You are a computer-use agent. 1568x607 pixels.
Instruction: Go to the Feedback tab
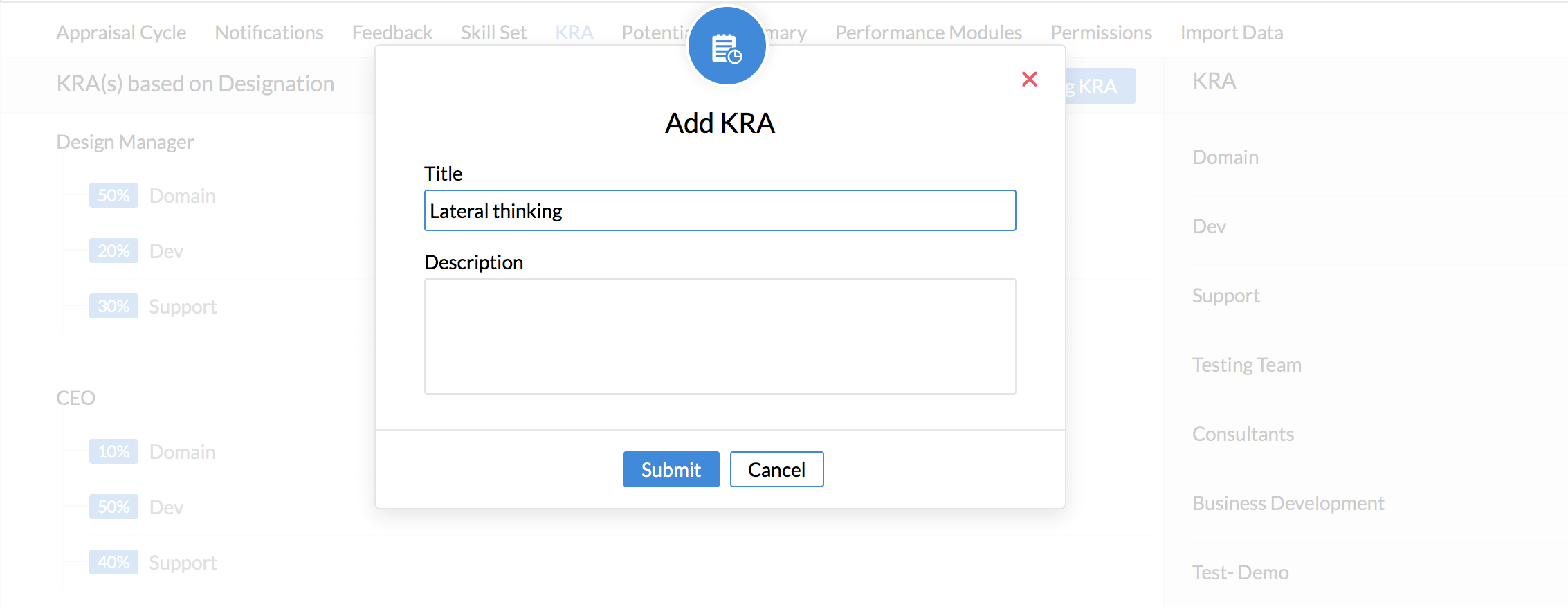click(x=392, y=33)
